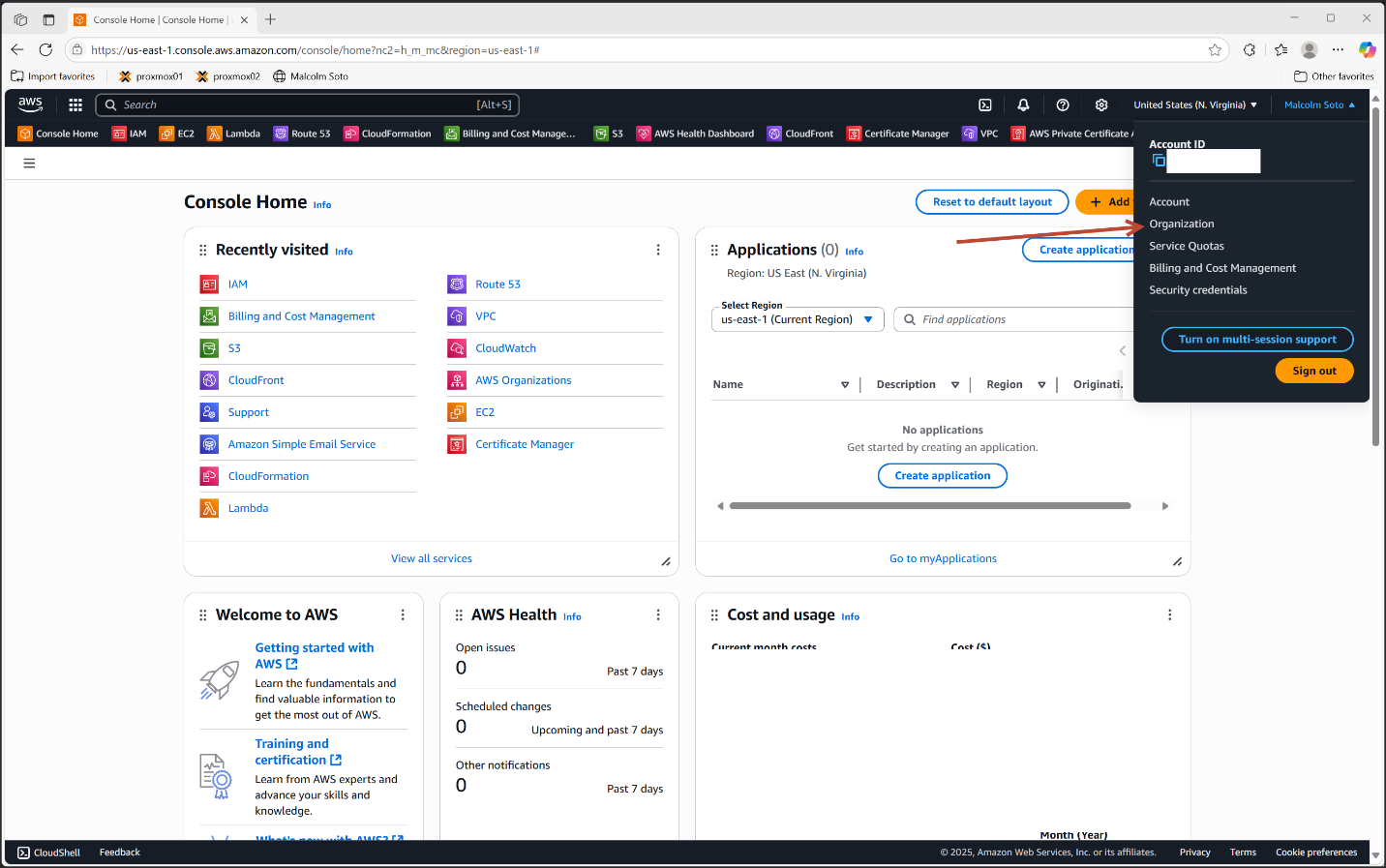Open the settings gear icon in AWS header
The height and width of the screenshot is (868, 1386).
[1101, 105]
